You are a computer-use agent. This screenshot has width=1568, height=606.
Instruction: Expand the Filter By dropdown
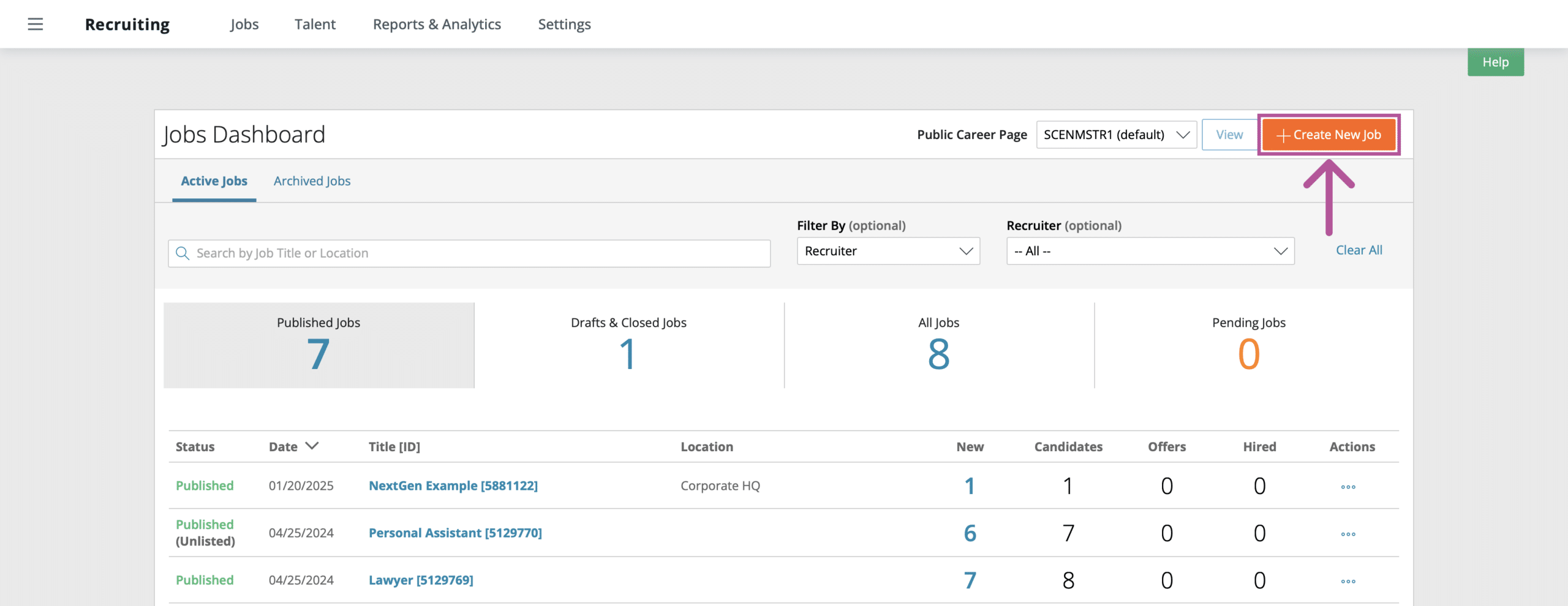888,251
